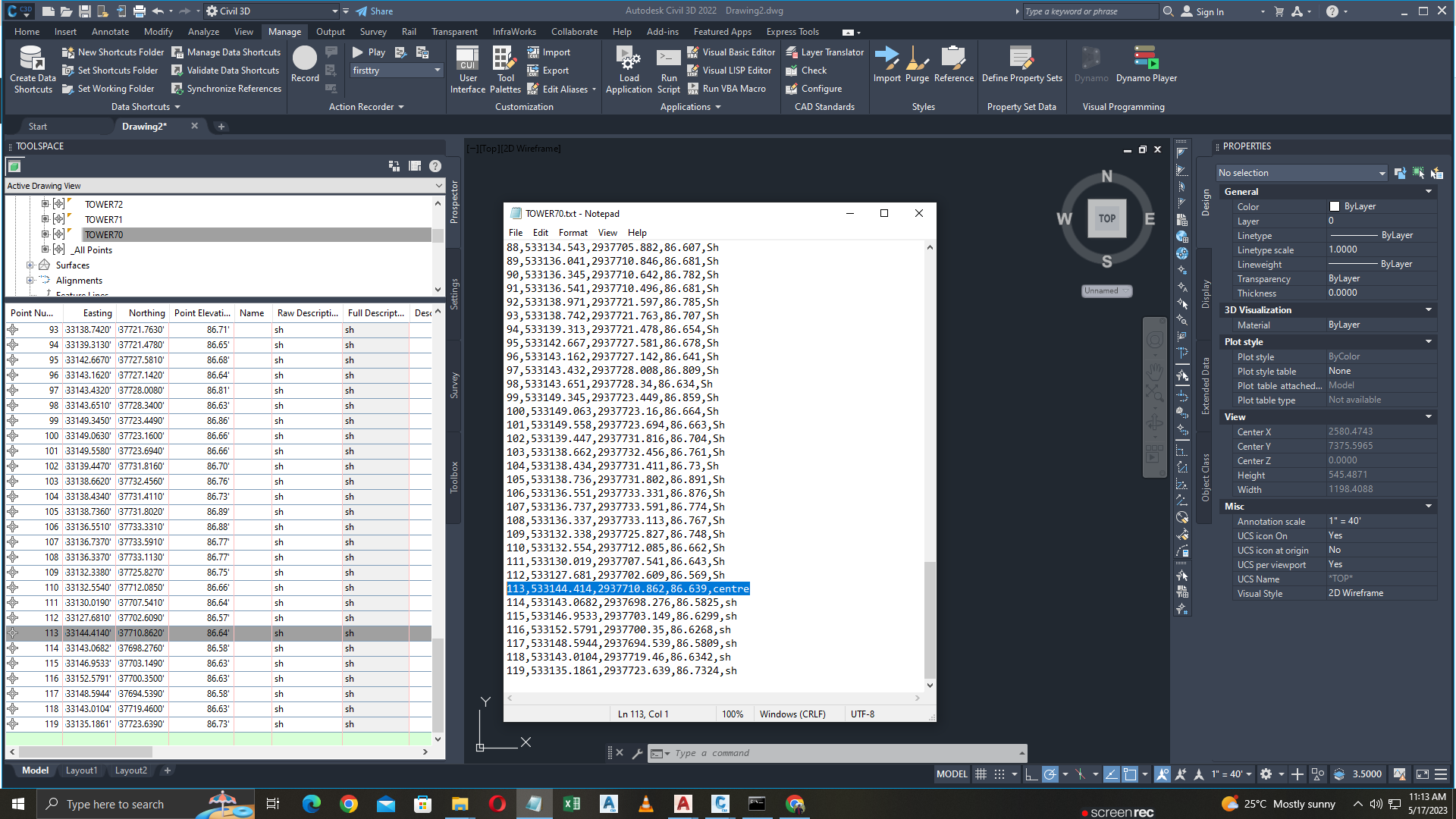Launch Layer Translator

[x=824, y=52]
